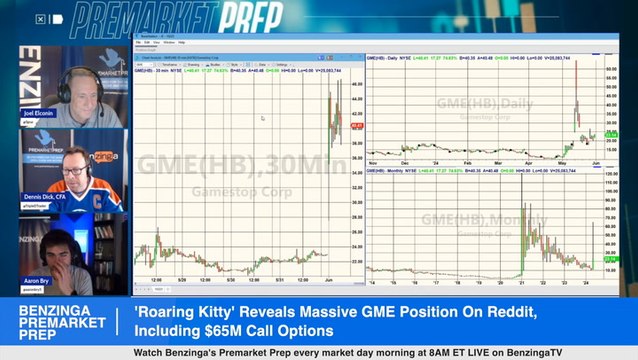The height and width of the screenshot is (360, 638).
Task: Add a new workspace page tab
Action: click(x=168, y=289)
